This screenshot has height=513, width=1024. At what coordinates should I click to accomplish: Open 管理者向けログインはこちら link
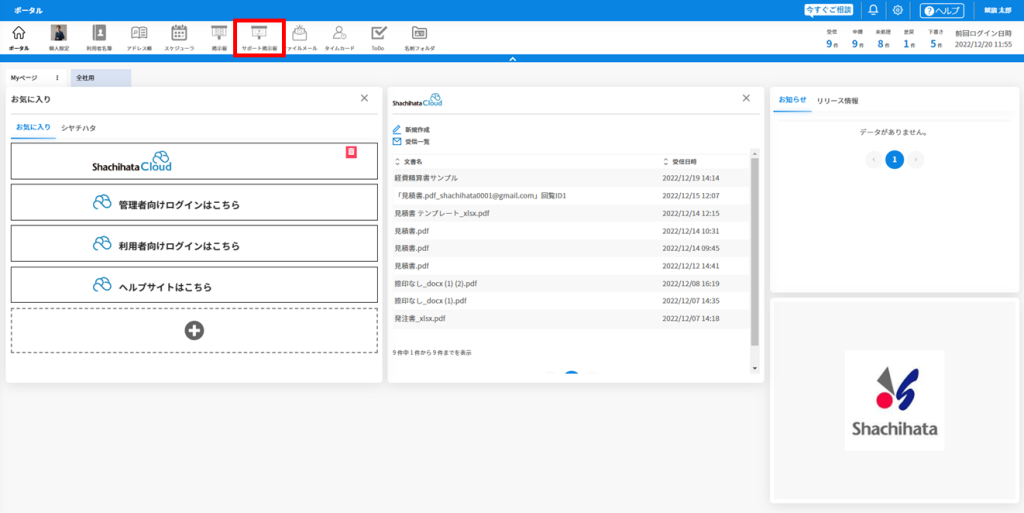point(194,202)
